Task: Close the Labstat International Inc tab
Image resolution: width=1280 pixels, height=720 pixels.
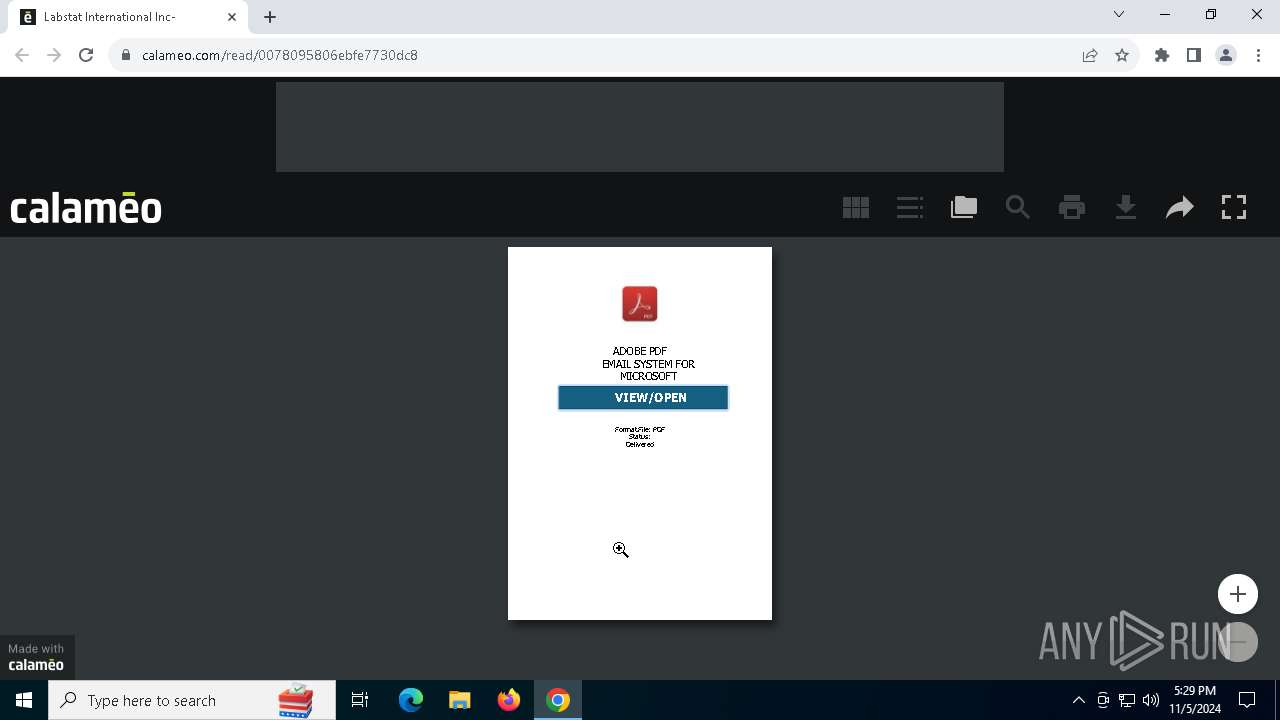Action: [x=232, y=17]
